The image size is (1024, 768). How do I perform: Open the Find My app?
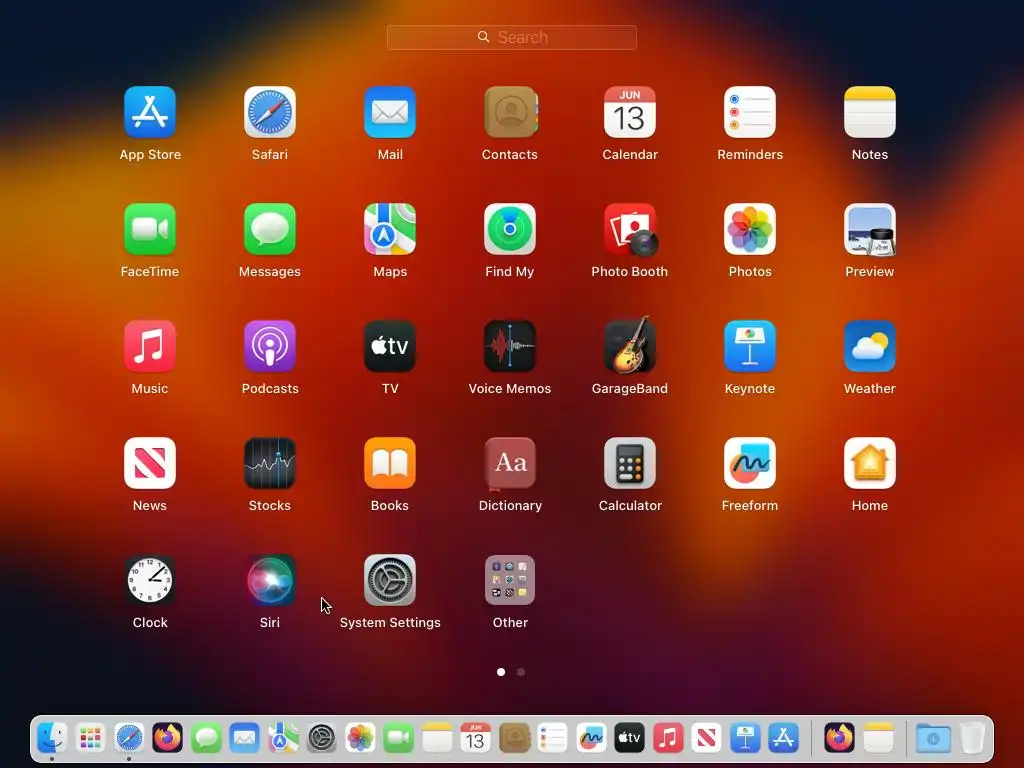pyautogui.click(x=510, y=229)
